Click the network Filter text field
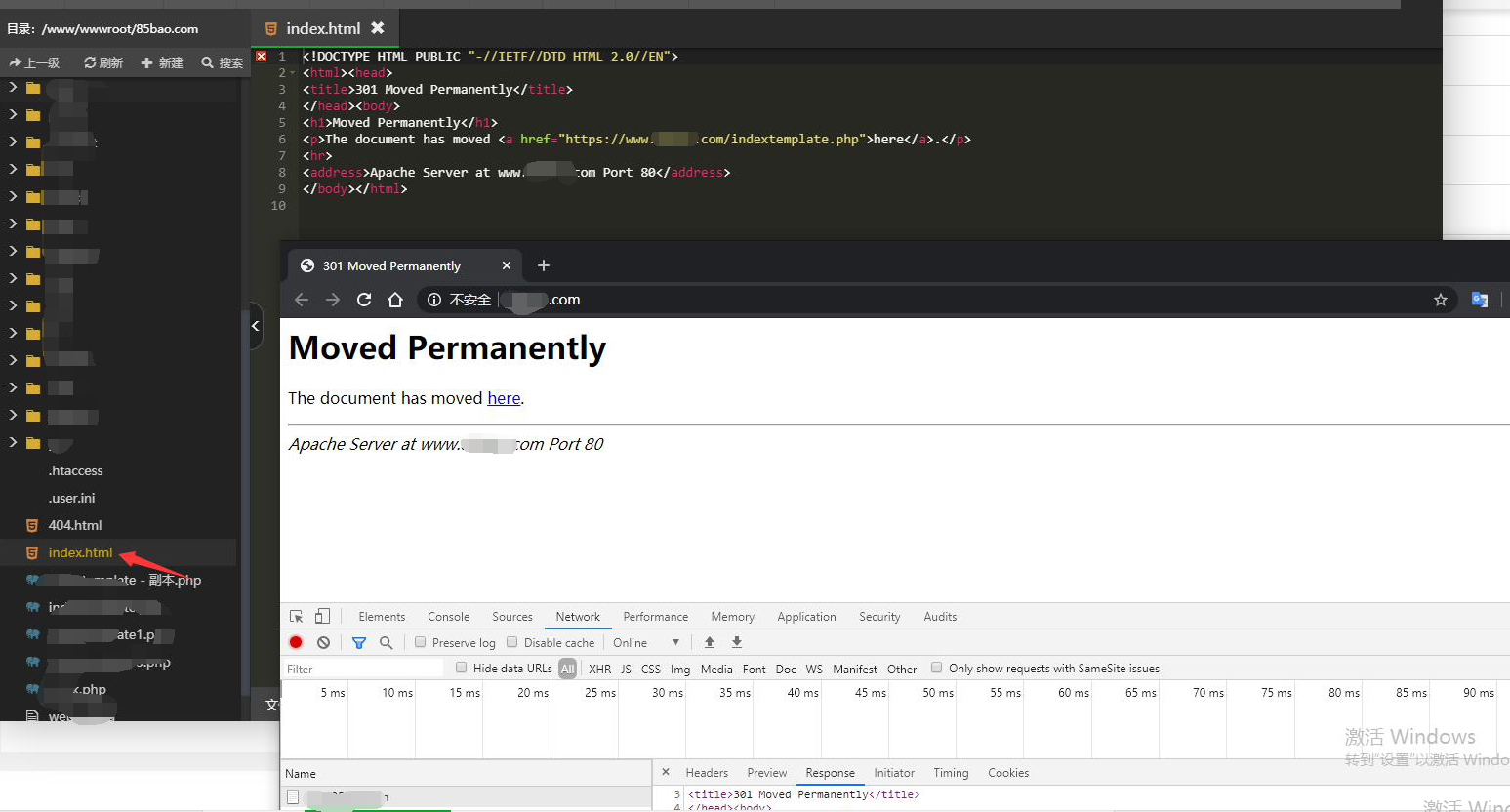The image size is (1510, 812). 363,669
